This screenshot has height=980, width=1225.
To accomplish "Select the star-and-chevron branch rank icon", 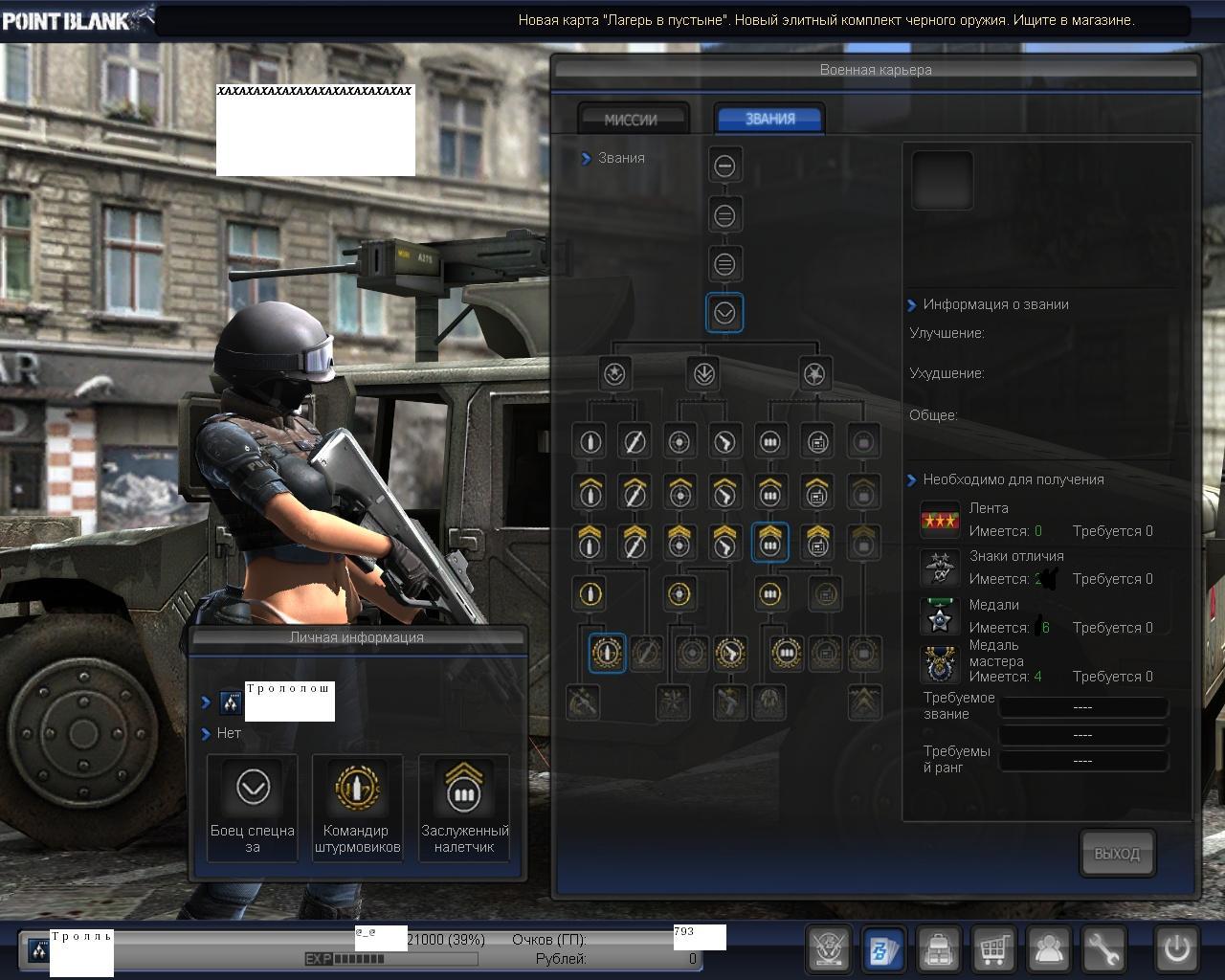I will [x=614, y=373].
